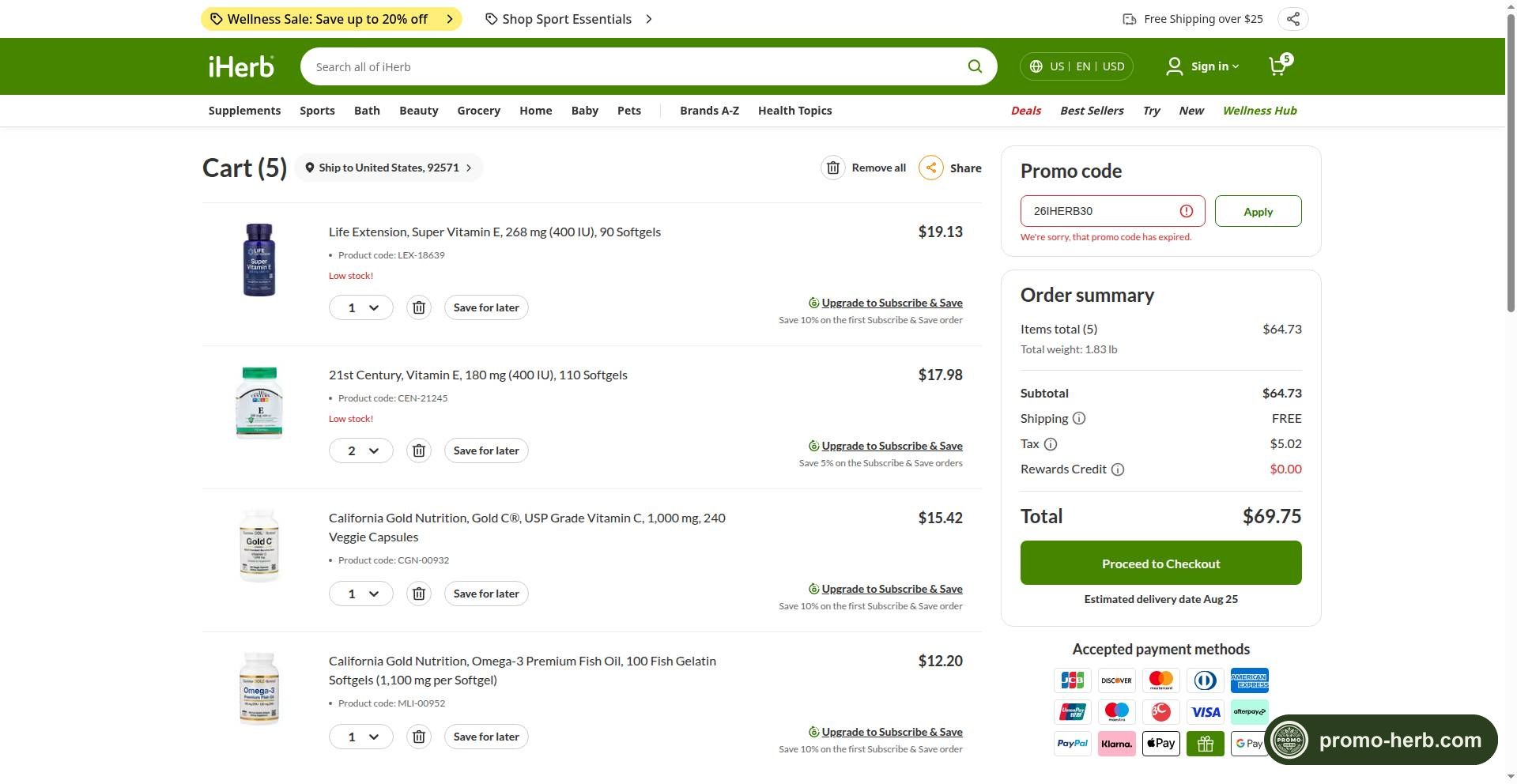Screen dimensions: 1517x784
Task: Open California Gold Nutrition Gold C product title
Action: coord(527,527)
